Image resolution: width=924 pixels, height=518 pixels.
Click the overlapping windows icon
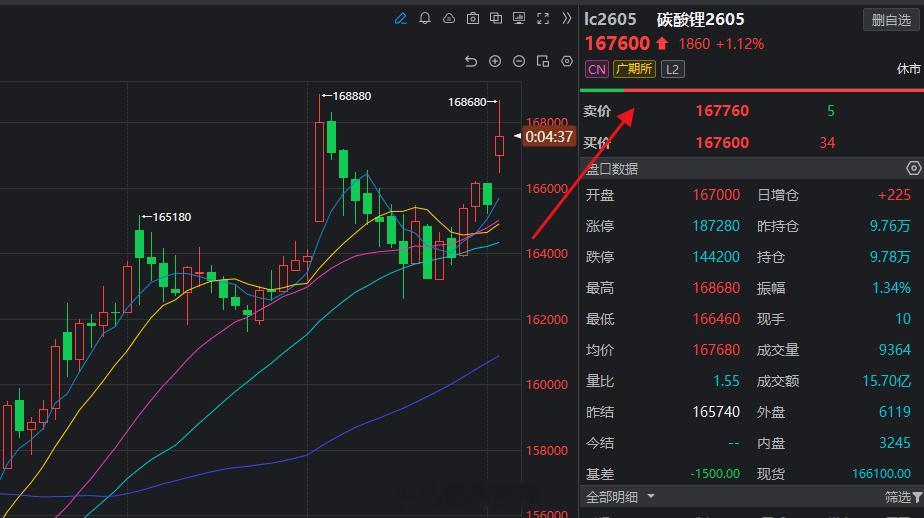coord(496,19)
